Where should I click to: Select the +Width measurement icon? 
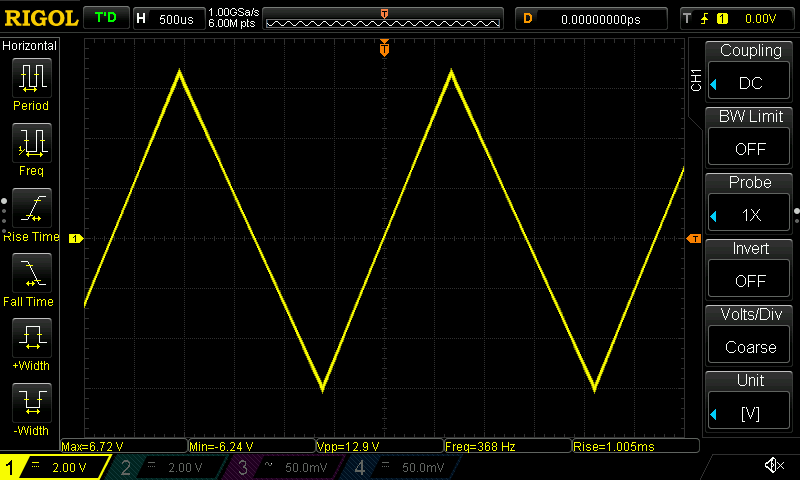pos(32,338)
